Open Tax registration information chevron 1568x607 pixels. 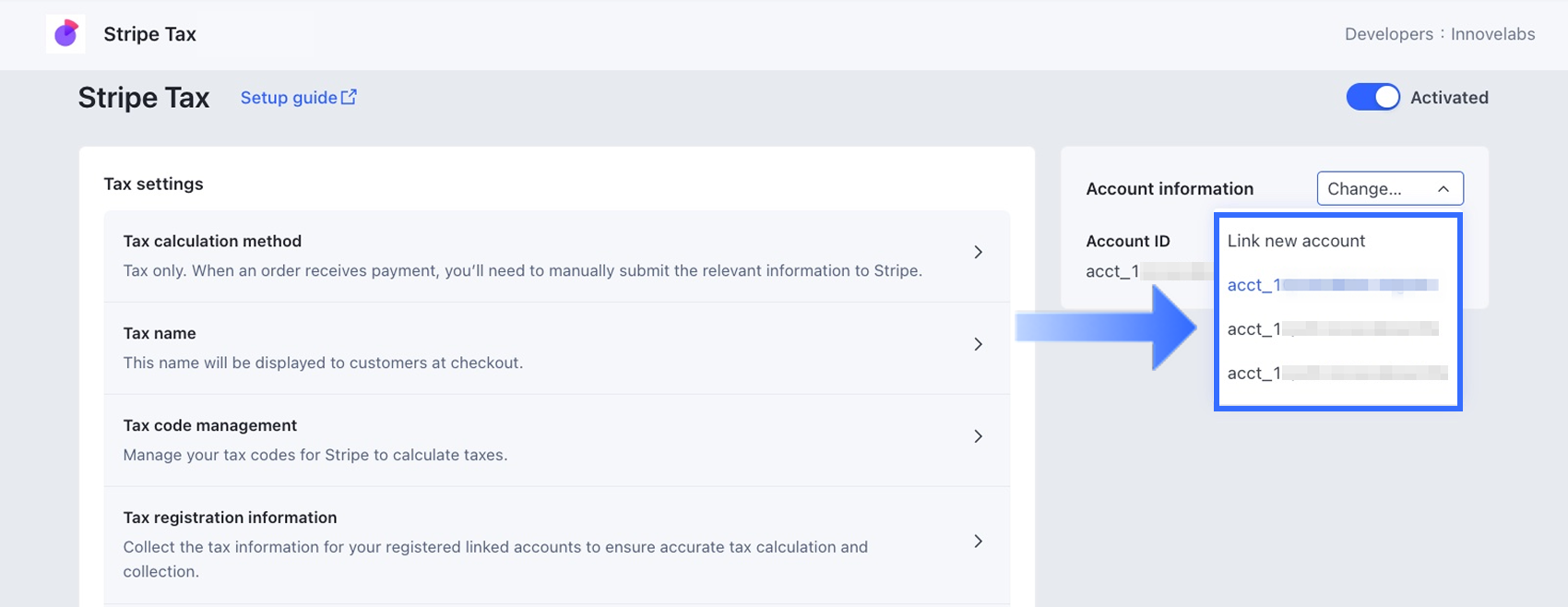[x=979, y=542]
